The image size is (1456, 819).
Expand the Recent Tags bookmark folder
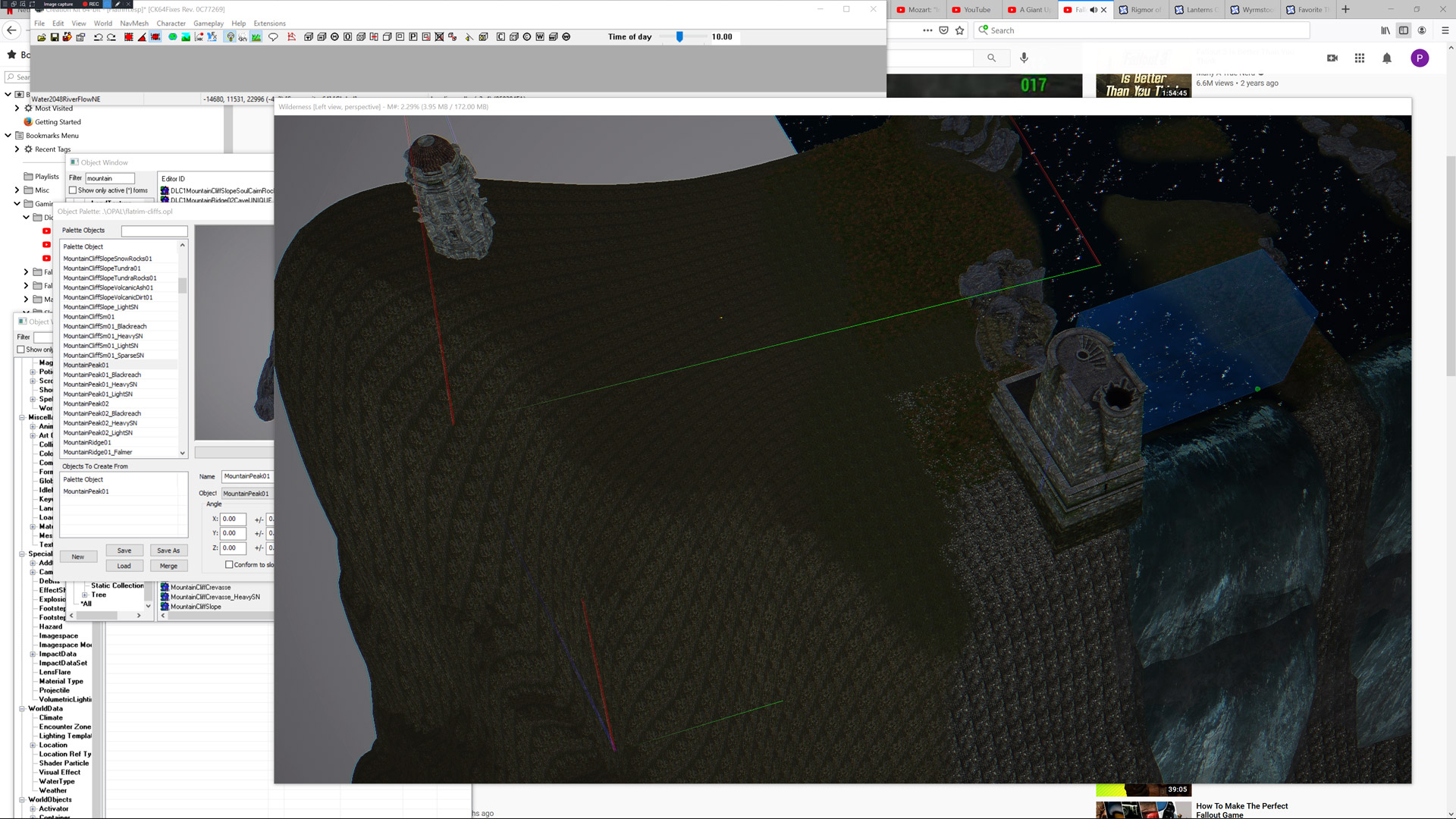tap(17, 149)
